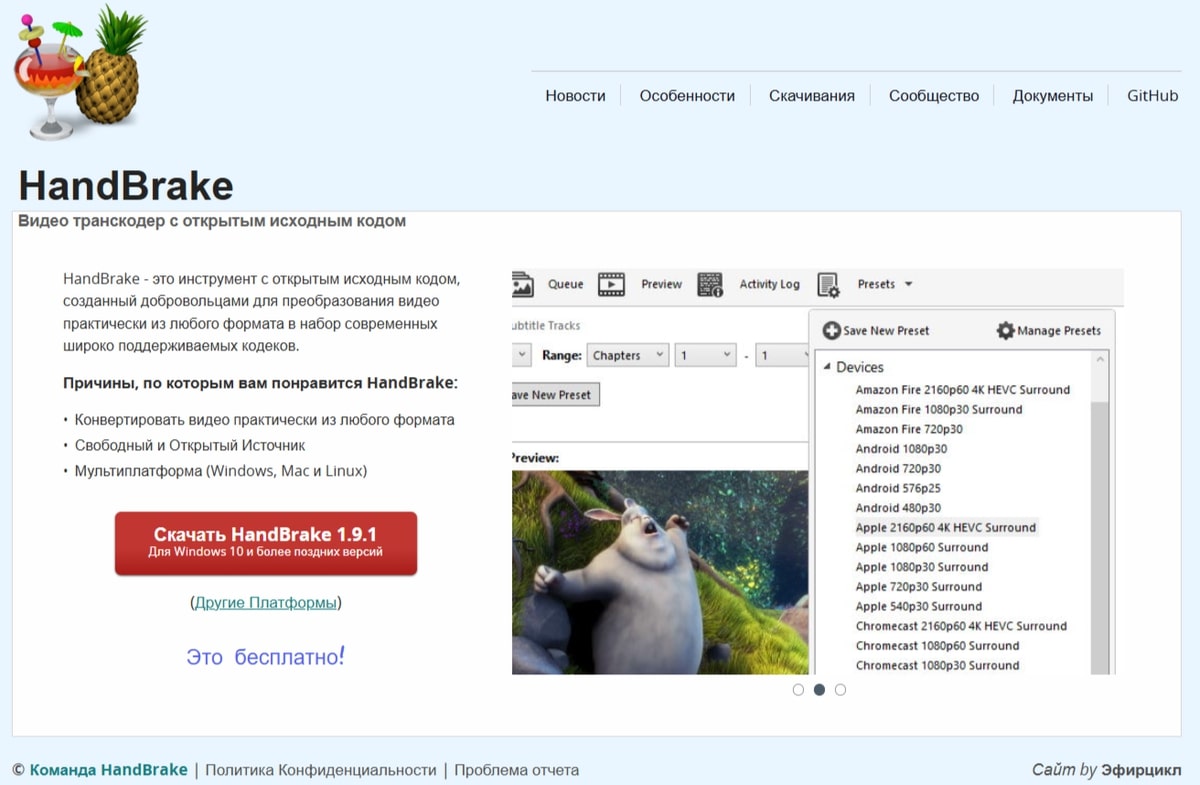
Task: Open the Политика Конфиденциальности link
Action: 321,770
